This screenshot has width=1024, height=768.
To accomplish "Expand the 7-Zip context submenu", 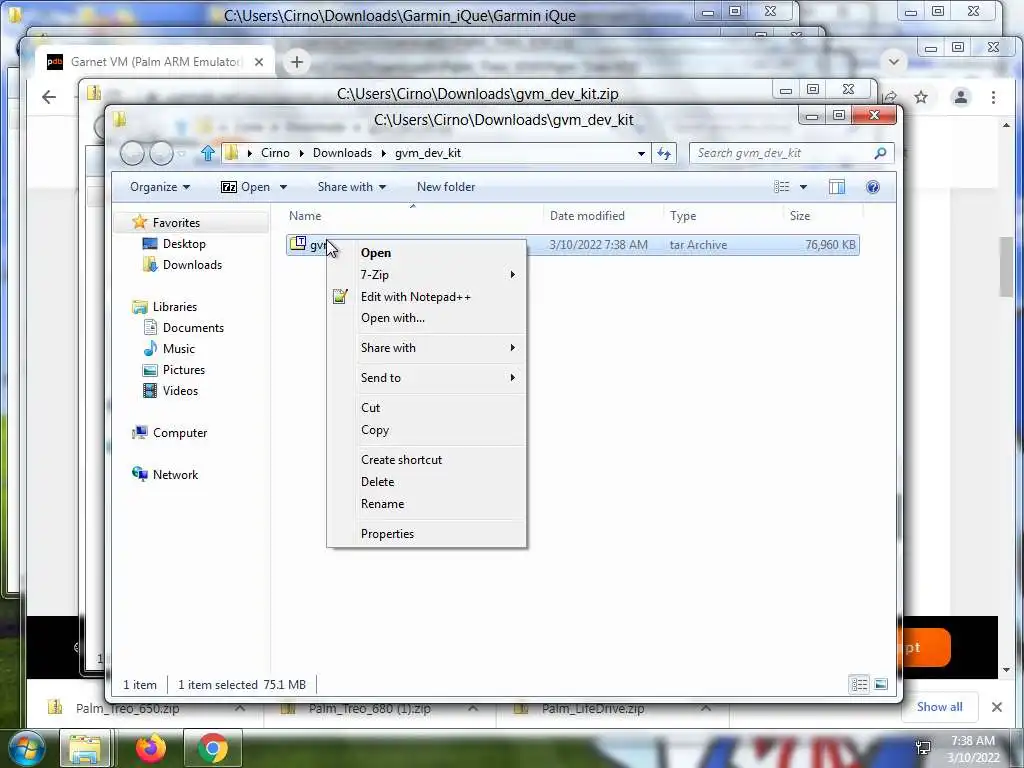I will (427, 275).
